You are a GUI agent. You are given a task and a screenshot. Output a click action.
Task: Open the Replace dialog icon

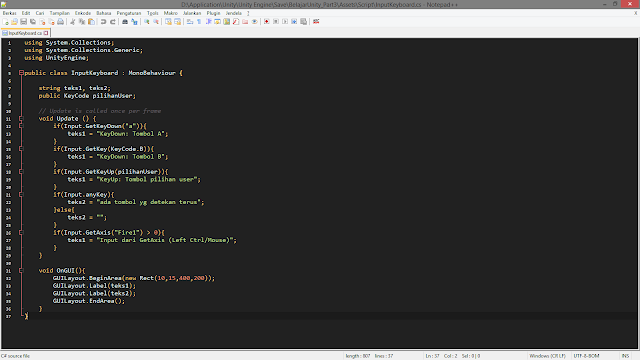(134, 22)
